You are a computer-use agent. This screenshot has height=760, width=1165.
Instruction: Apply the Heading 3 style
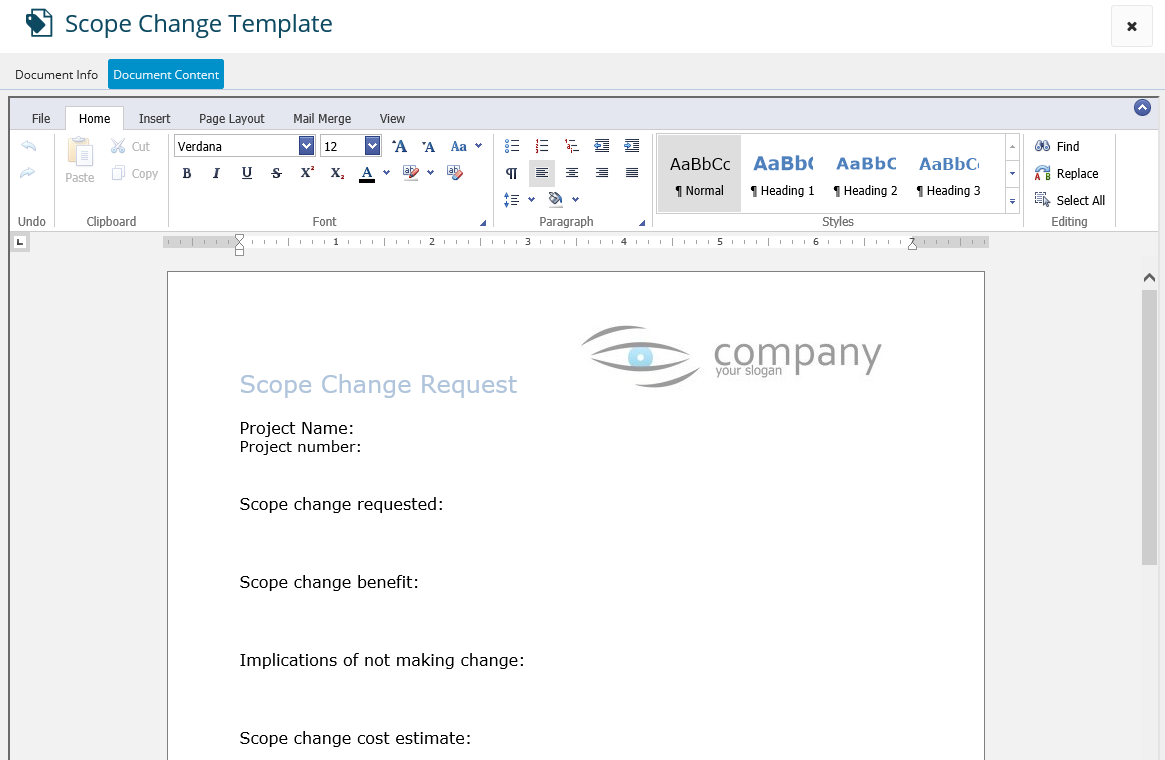coord(949,174)
